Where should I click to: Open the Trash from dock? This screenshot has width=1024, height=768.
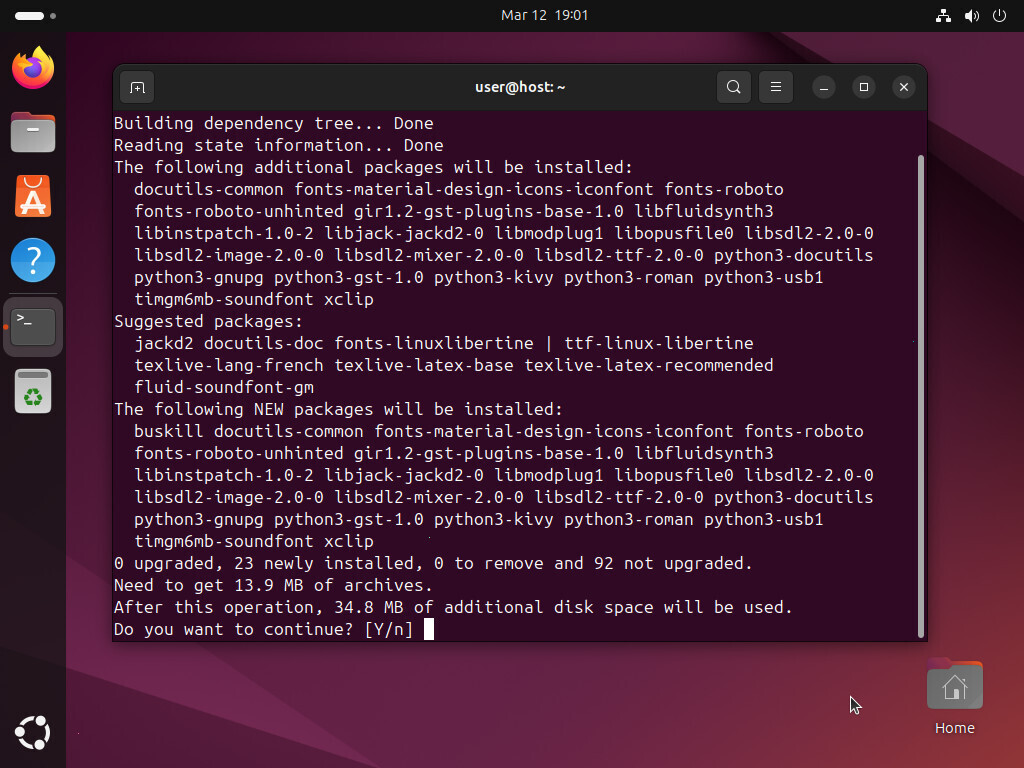[33, 391]
